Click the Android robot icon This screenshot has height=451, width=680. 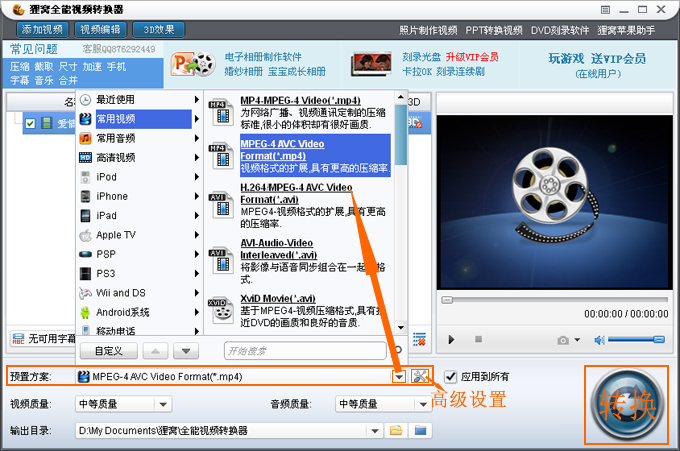point(85,312)
